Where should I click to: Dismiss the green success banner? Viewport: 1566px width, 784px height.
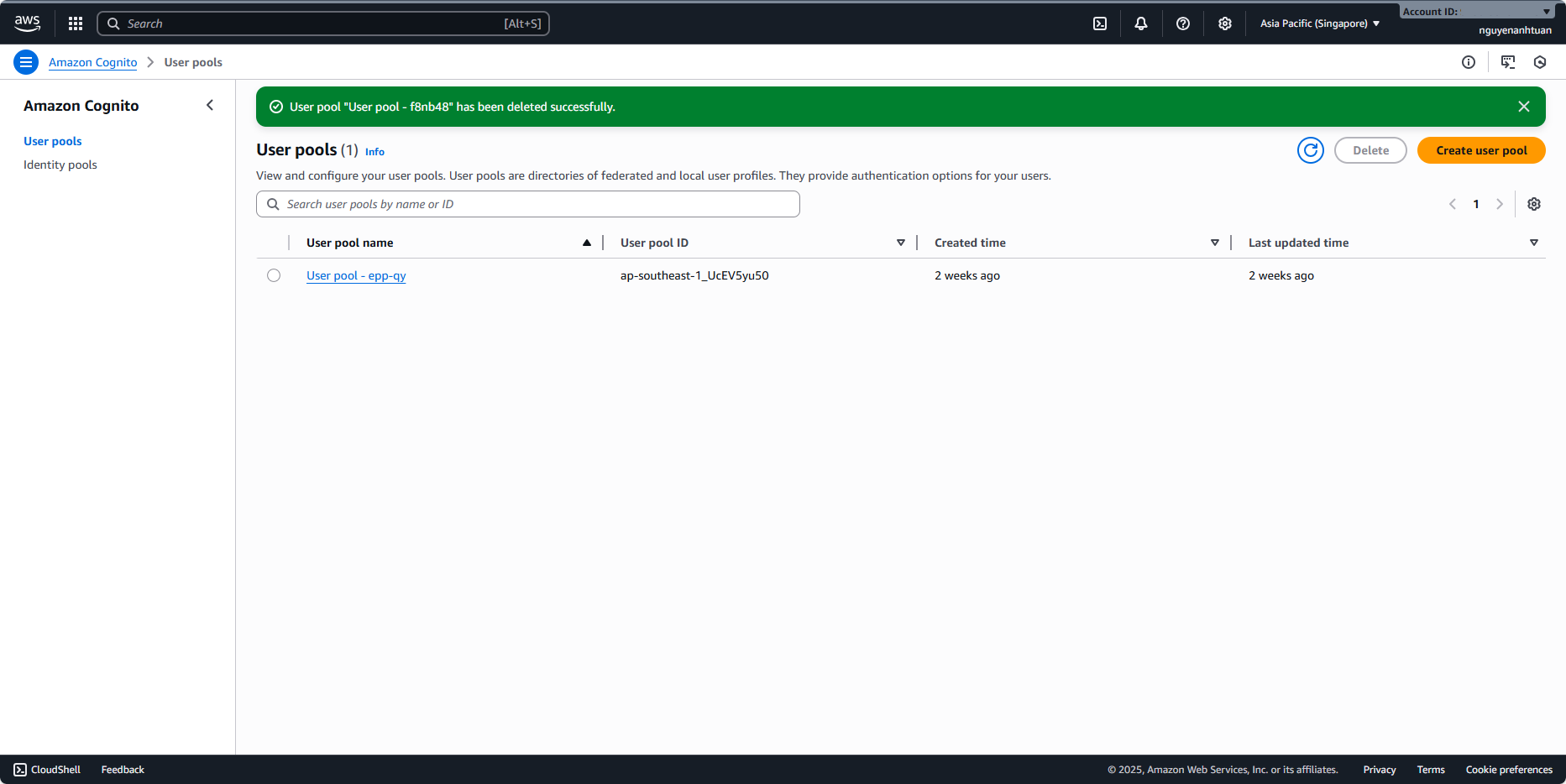point(1524,107)
